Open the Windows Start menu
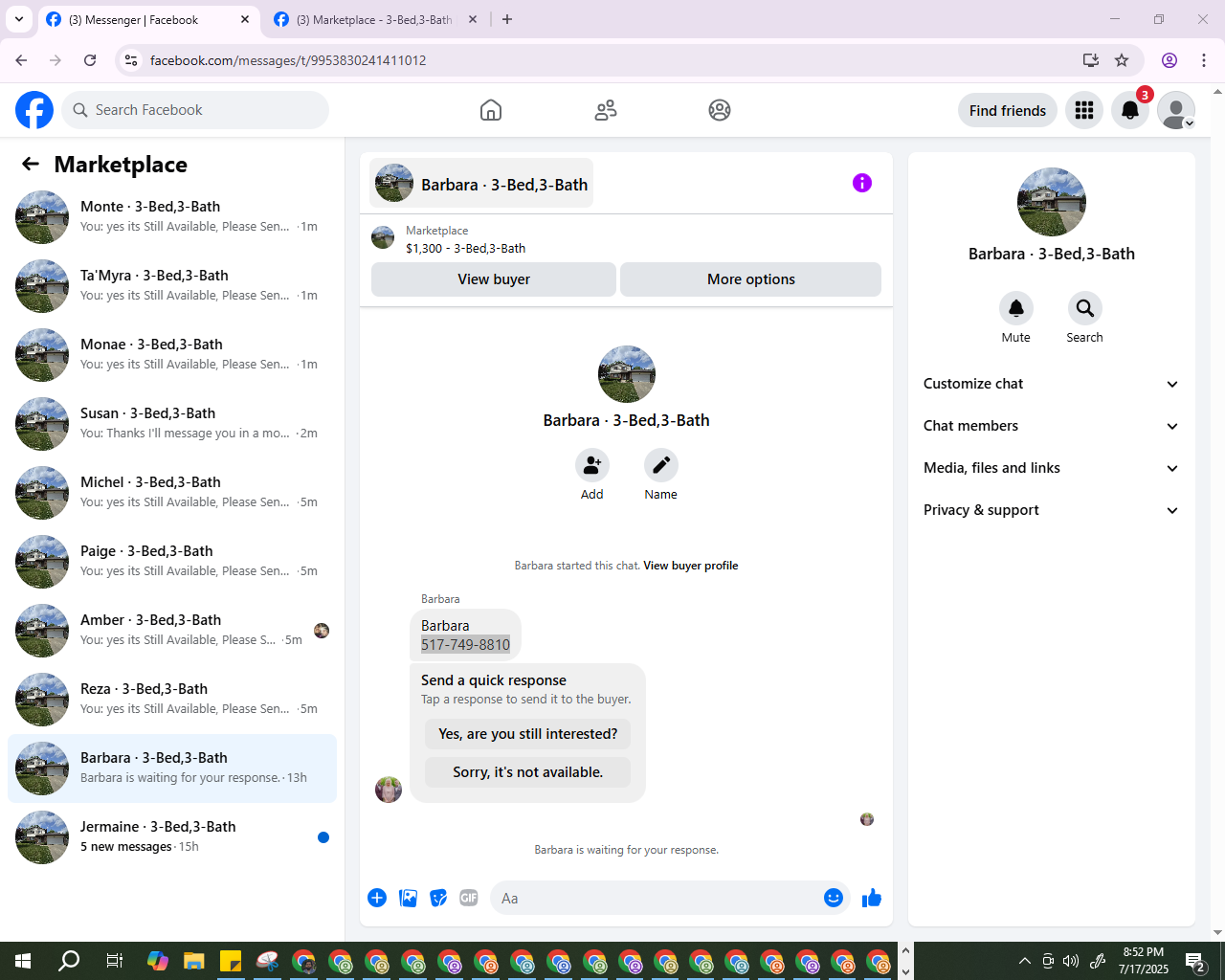Viewport: 1225px width, 980px height. 23,961
